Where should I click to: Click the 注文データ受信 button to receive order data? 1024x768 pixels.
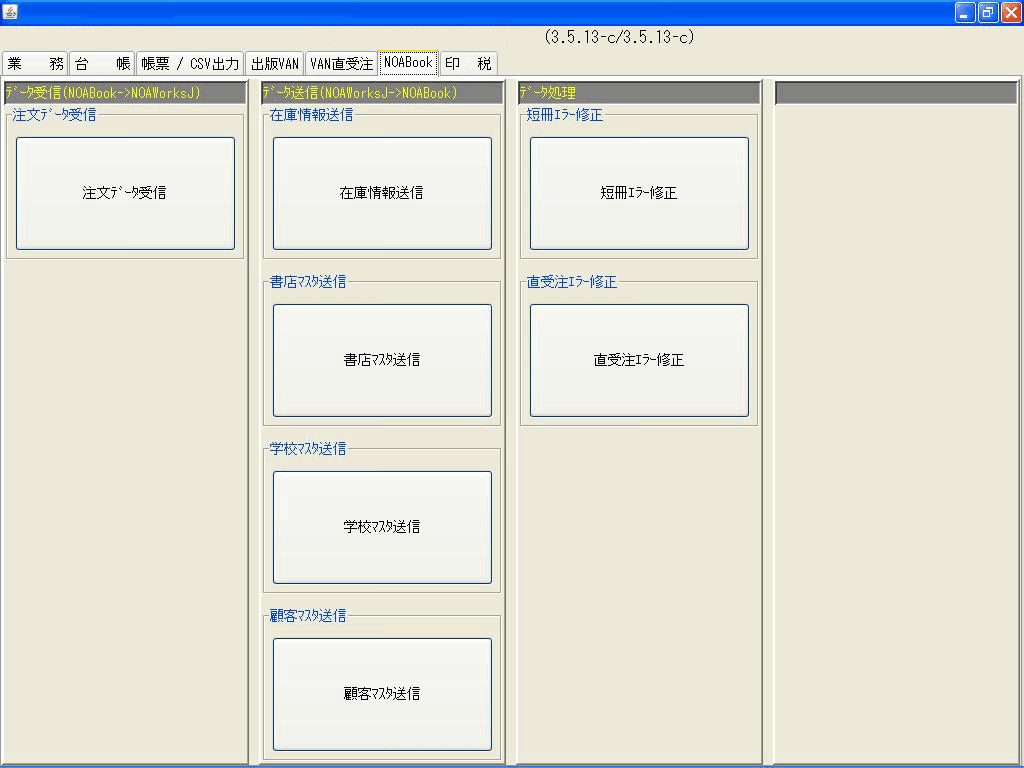tap(124, 193)
